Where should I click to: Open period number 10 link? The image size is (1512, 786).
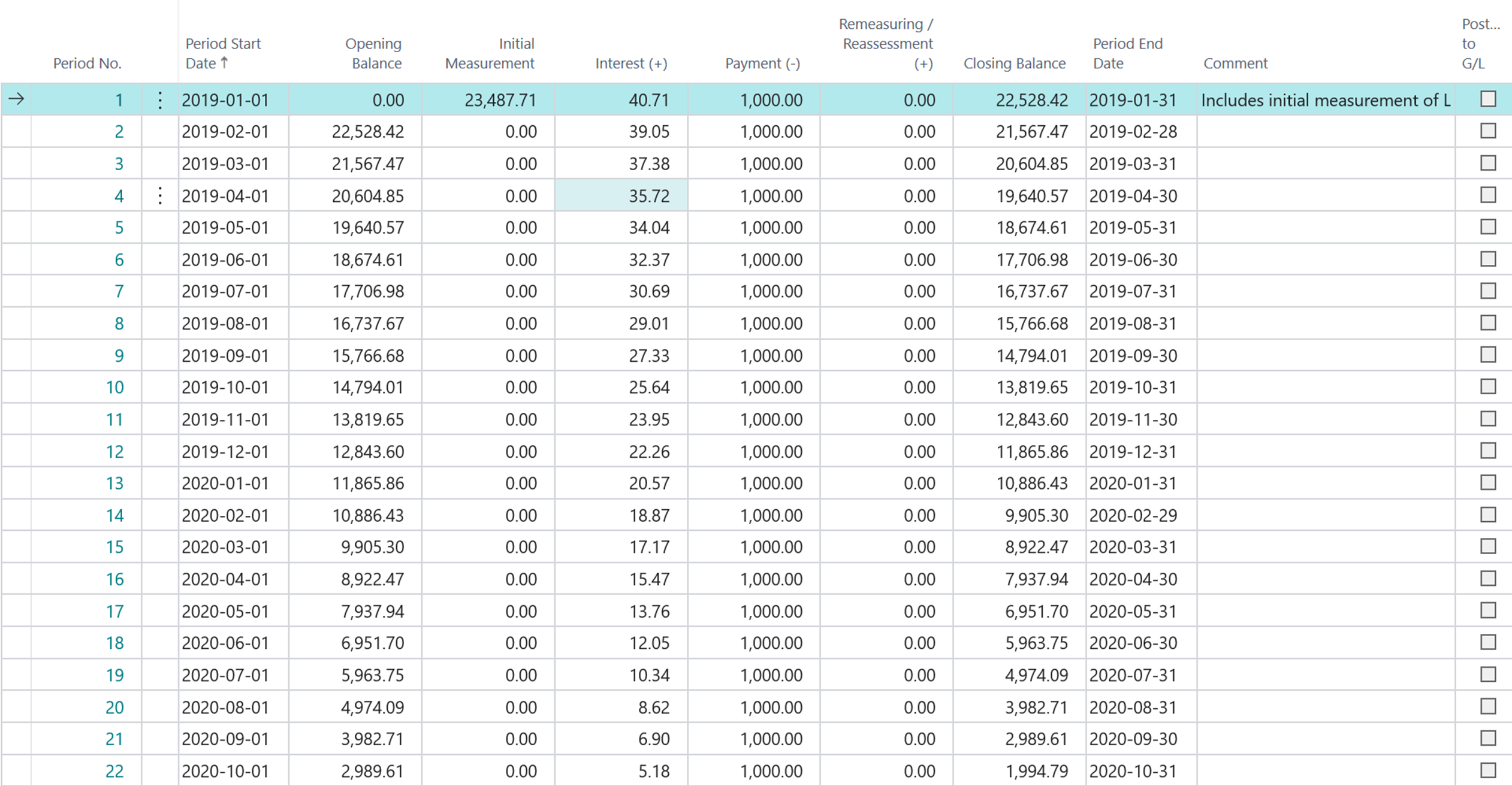pyautogui.click(x=114, y=388)
